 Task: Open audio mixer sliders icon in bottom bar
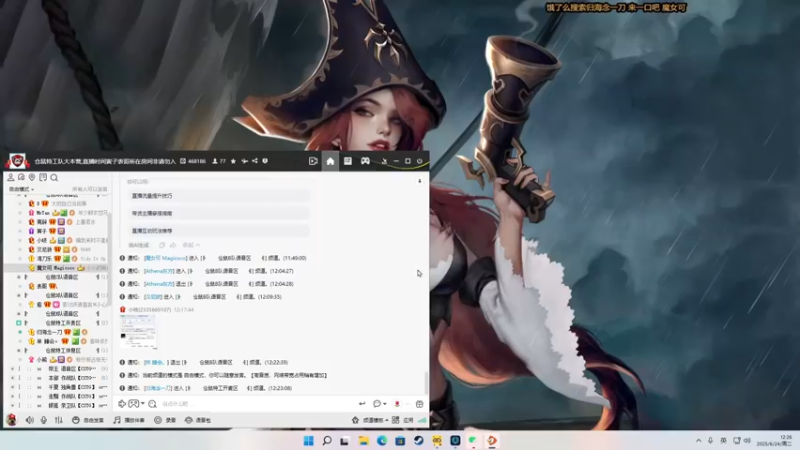59,420
